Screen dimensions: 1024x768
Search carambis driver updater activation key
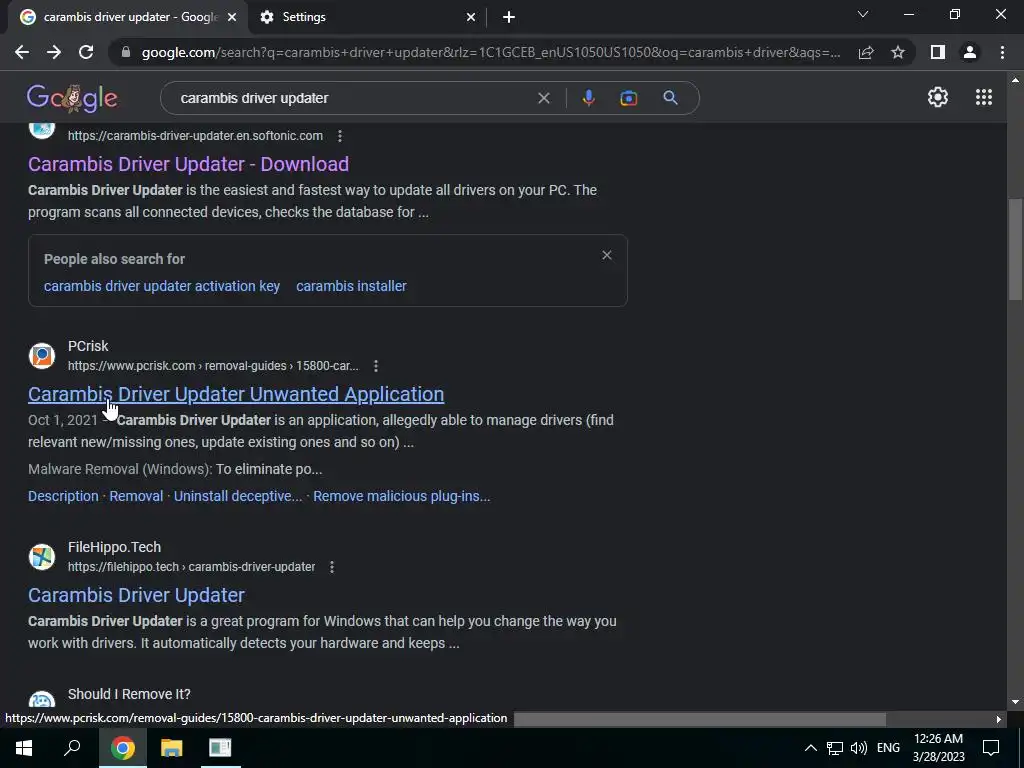(162, 286)
